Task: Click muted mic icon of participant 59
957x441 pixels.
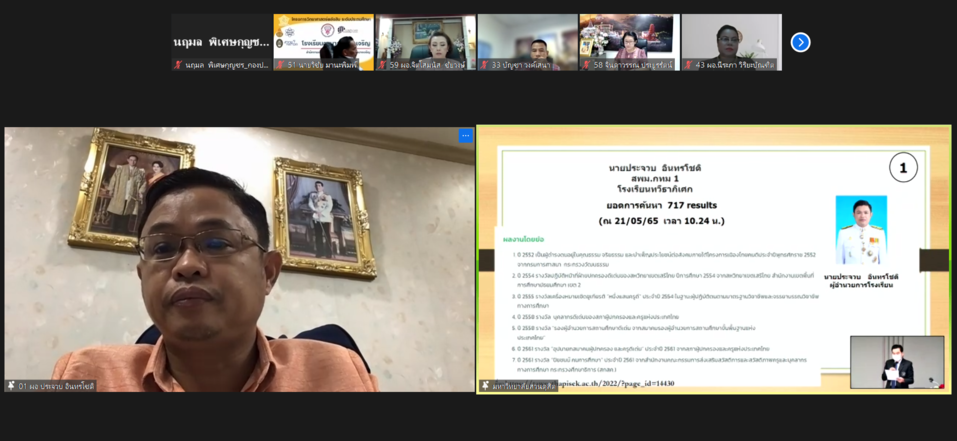Action: pos(382,65)
